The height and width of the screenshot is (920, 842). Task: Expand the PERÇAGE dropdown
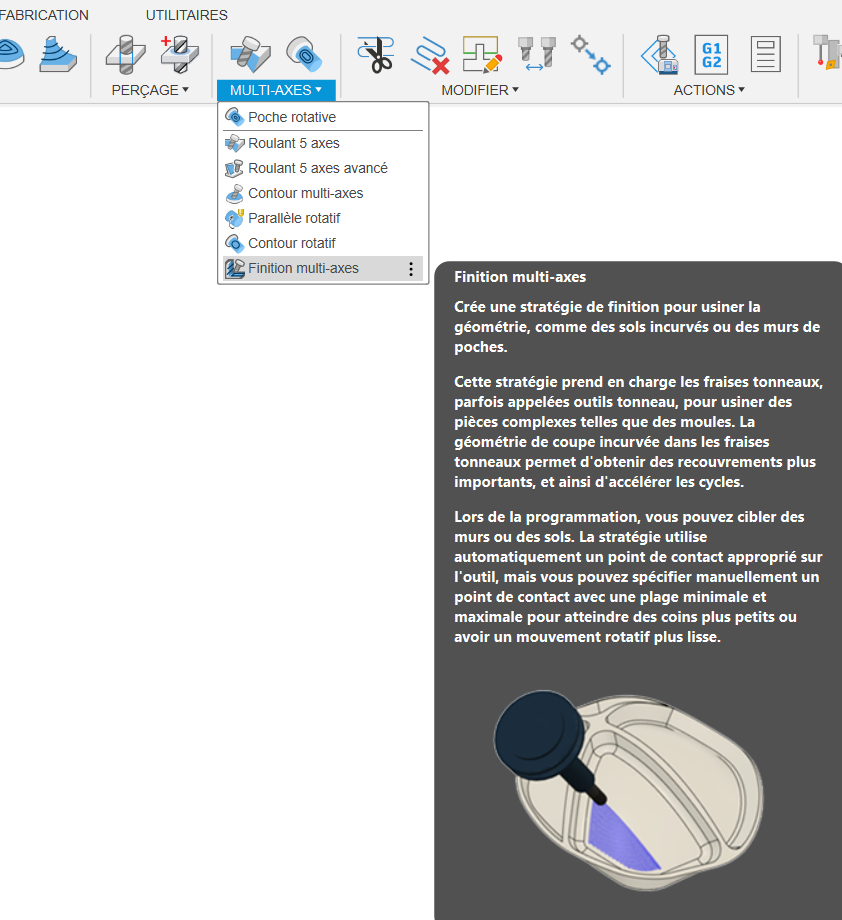150,90
